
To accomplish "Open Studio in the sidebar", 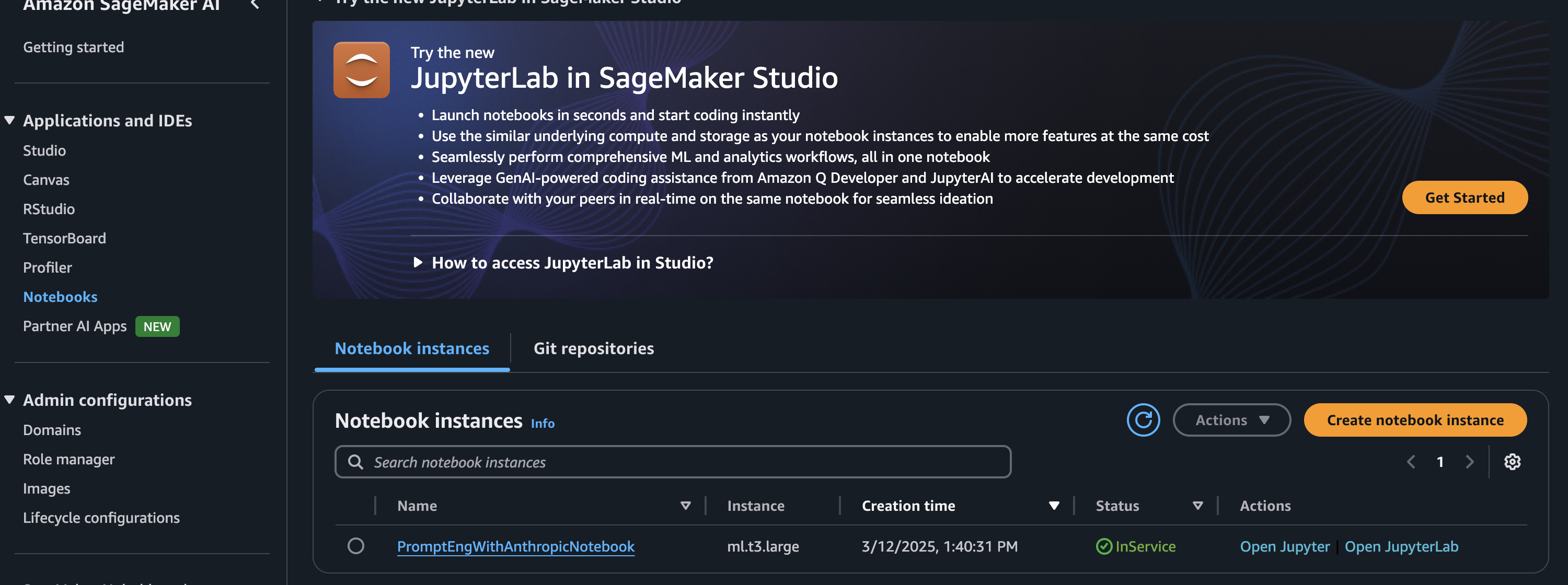I will pos(44,151).
